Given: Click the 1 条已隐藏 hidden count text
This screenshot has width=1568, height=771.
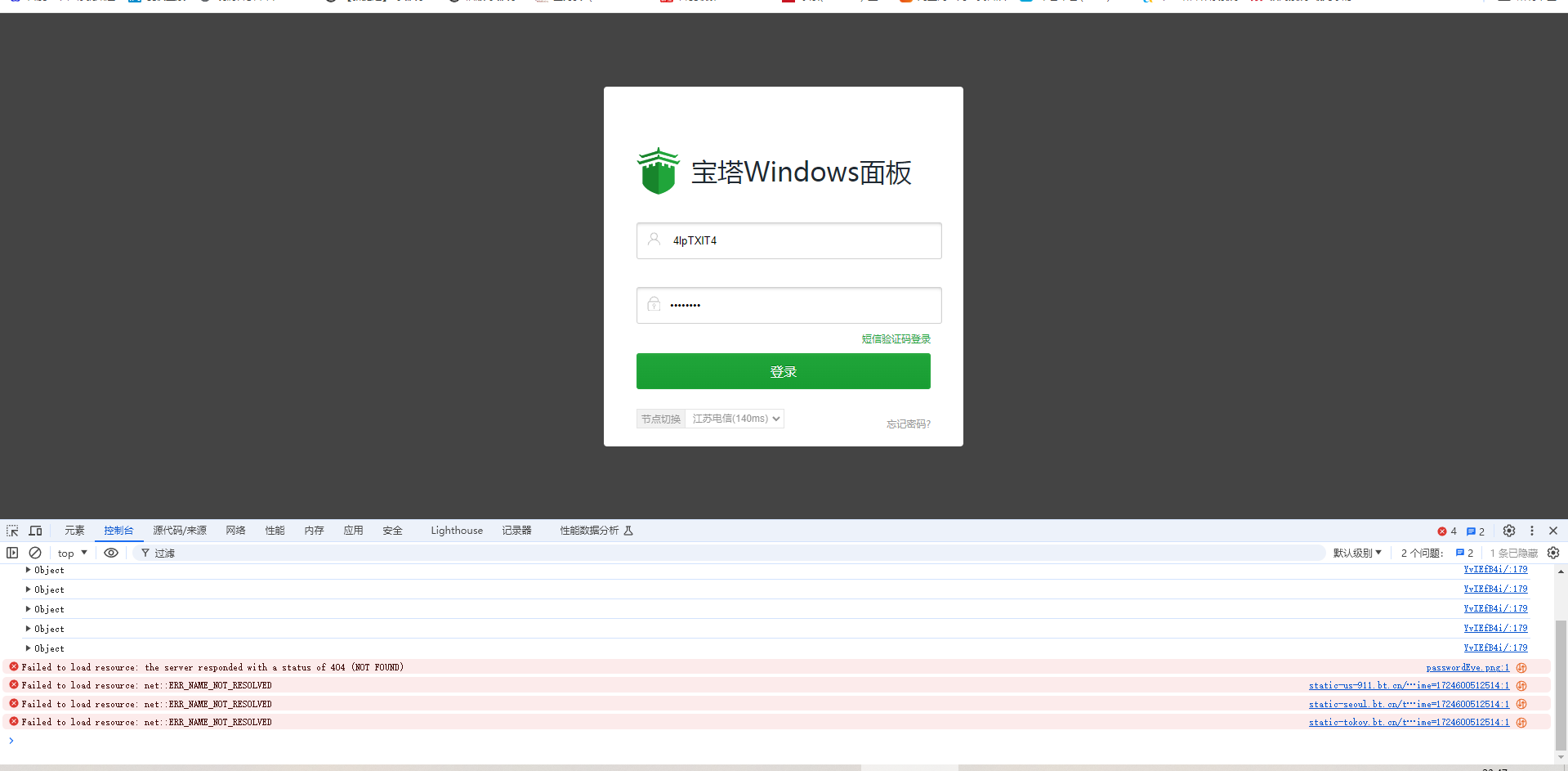Looking at the screenshot, I should click(1513, 553).
